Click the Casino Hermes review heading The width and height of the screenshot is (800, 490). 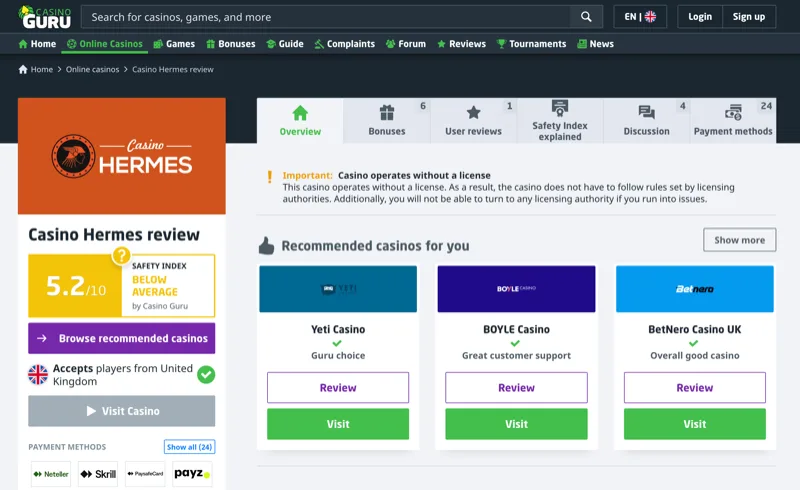point(114,234)
